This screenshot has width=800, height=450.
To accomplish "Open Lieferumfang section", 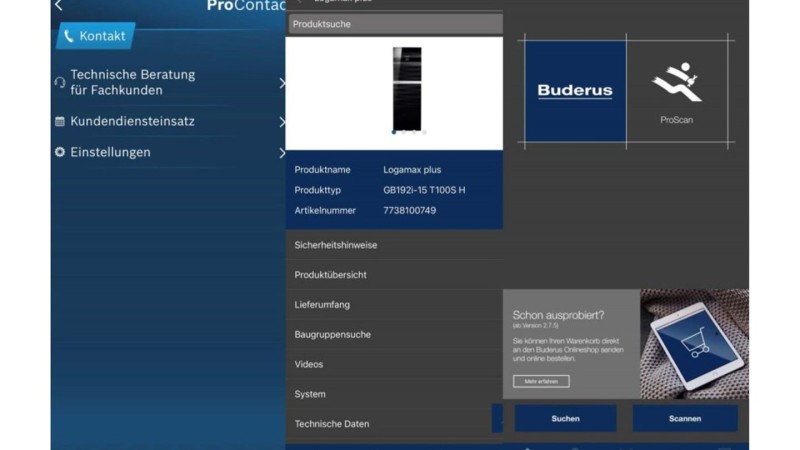I will pos(394,305).
